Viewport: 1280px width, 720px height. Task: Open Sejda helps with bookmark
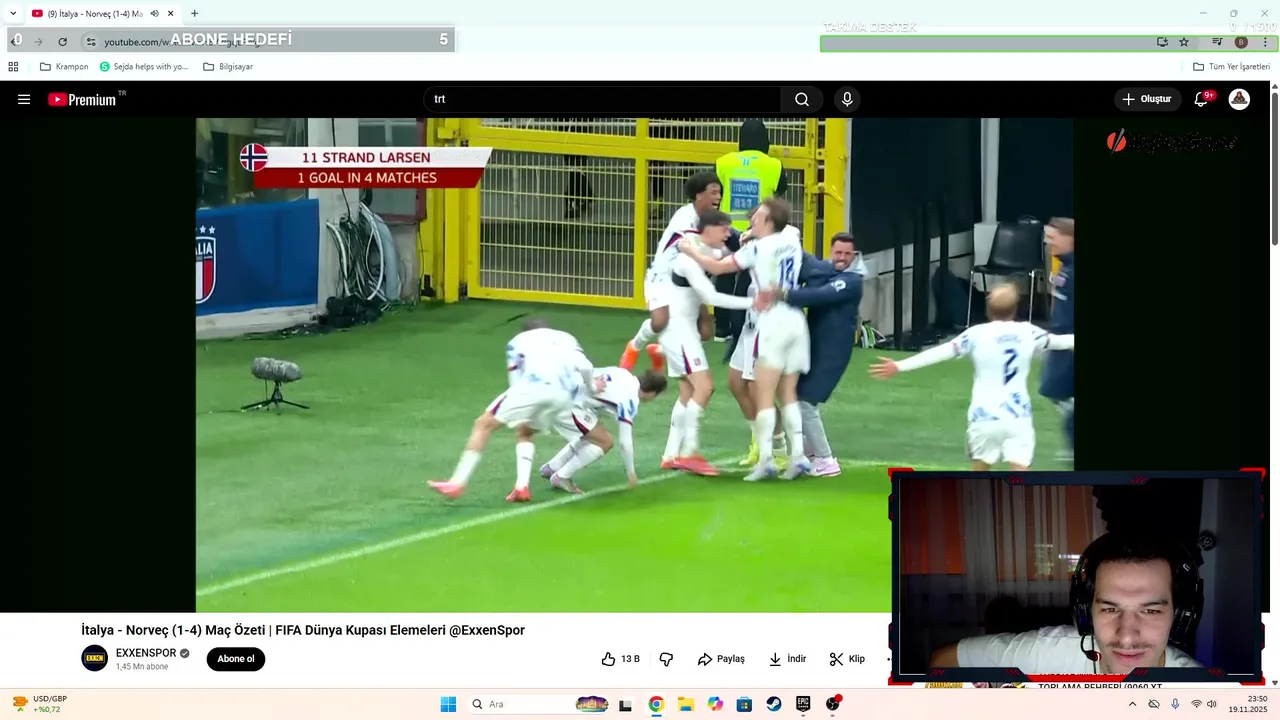click(x=144, y=67)
